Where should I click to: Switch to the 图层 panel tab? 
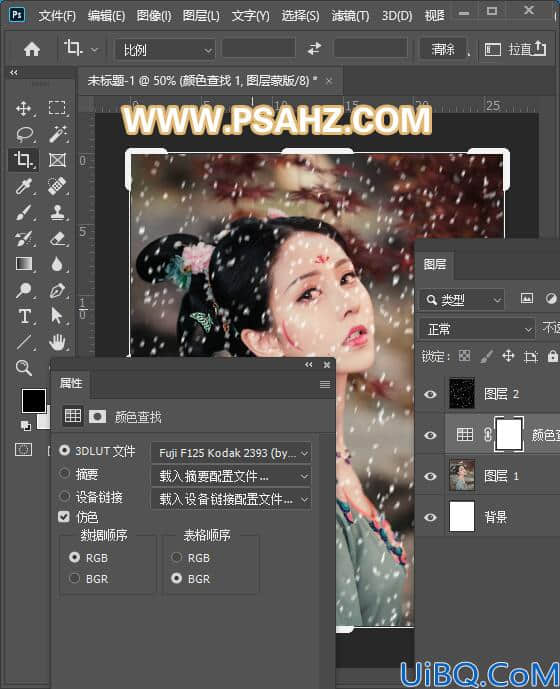[435, 264]
